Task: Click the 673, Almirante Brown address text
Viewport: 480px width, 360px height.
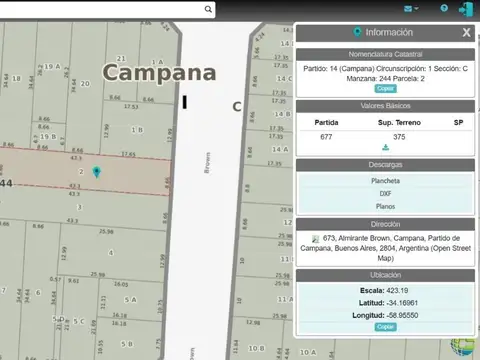Action: tap(386, 248)
